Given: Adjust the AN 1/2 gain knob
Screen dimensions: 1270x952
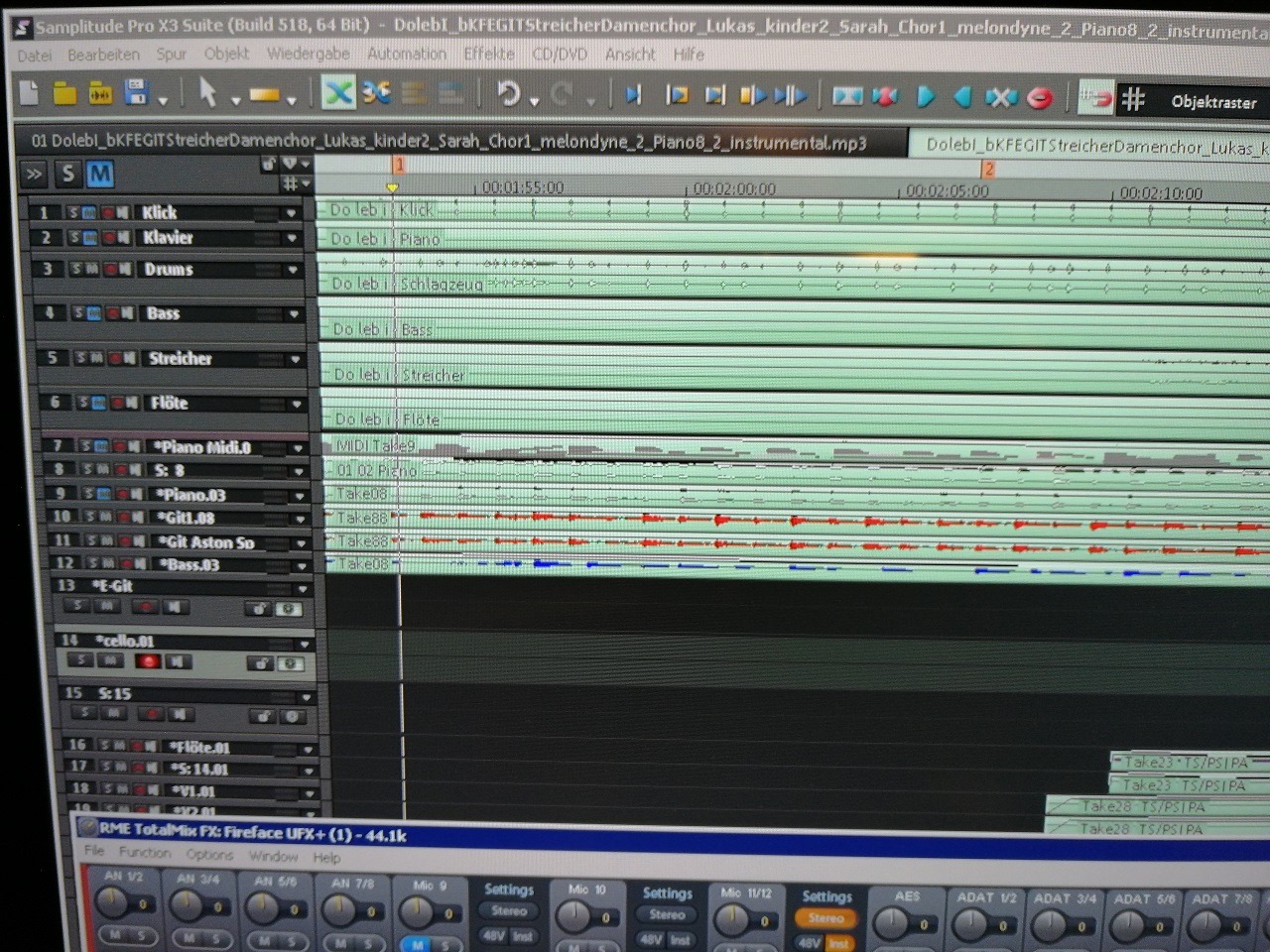Looking at the screenshot, I should (112, 902).
